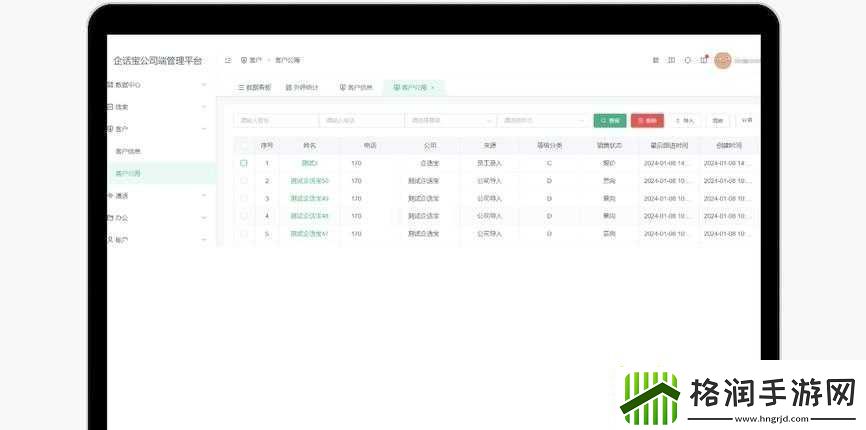Click the 姓名 column header
Screen dimensions: 866x430
point(310,146)
